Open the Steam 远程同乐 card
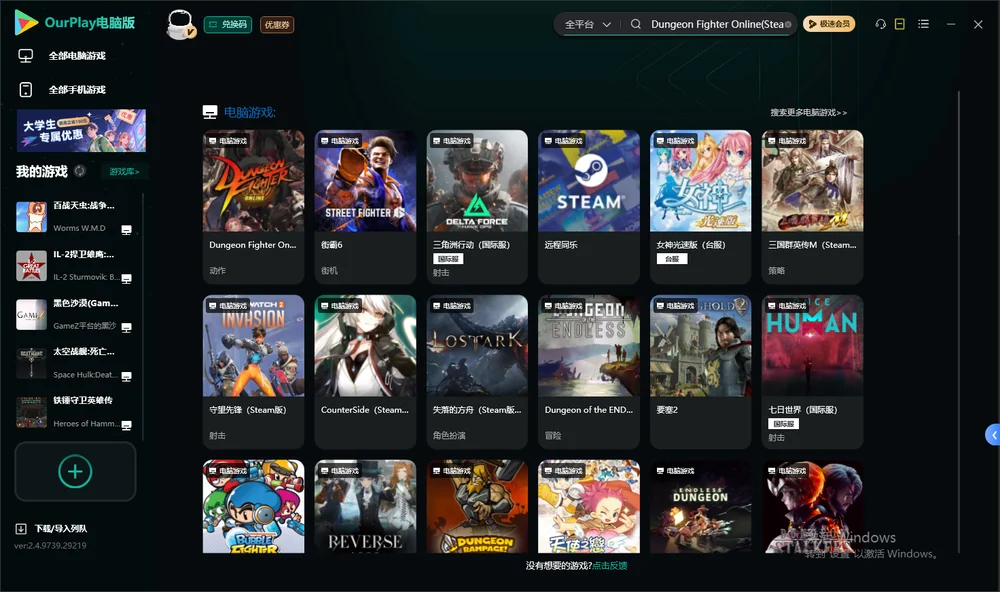The height and width of the screenshot is (592, 1000). tap(589, 207)
